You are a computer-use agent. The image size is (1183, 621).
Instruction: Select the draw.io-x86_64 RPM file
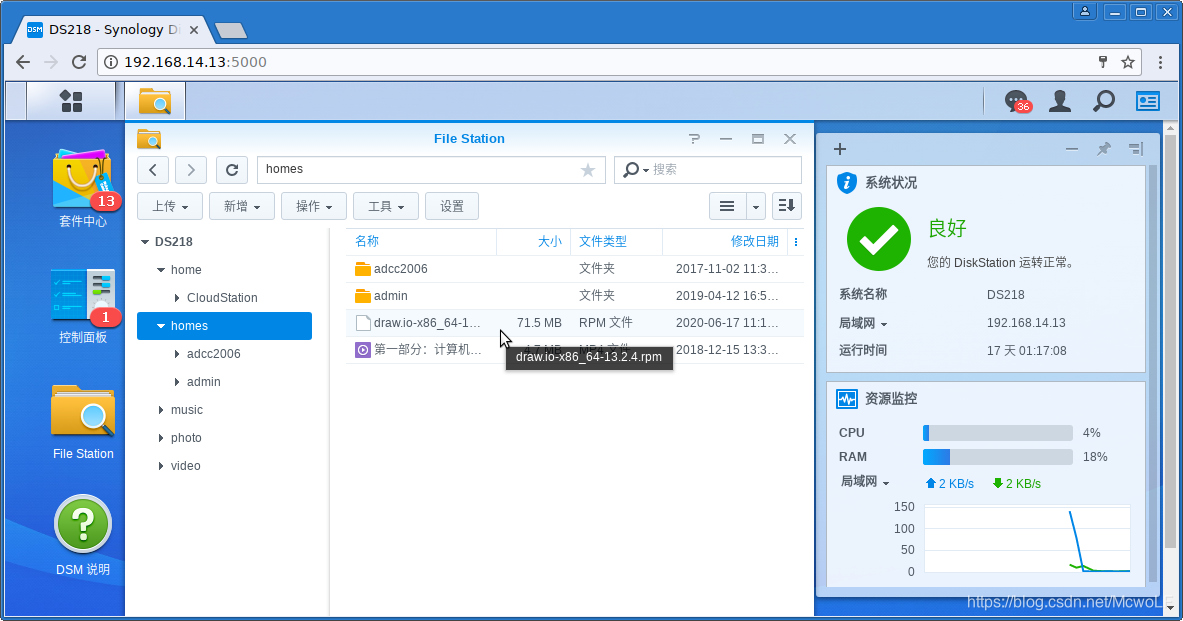pos(575,323)
